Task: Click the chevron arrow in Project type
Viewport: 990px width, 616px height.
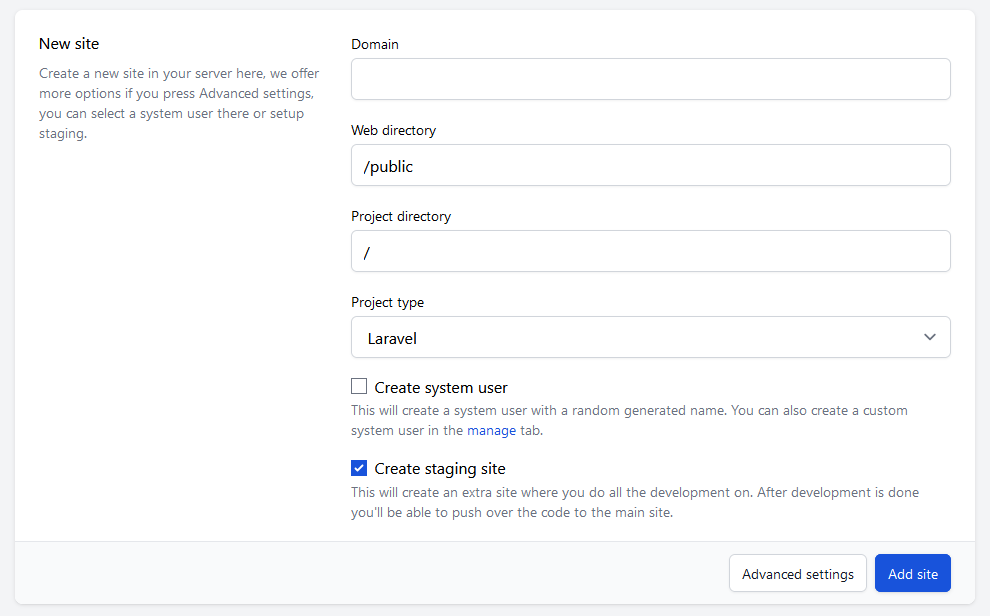Action: pos(930,337)
